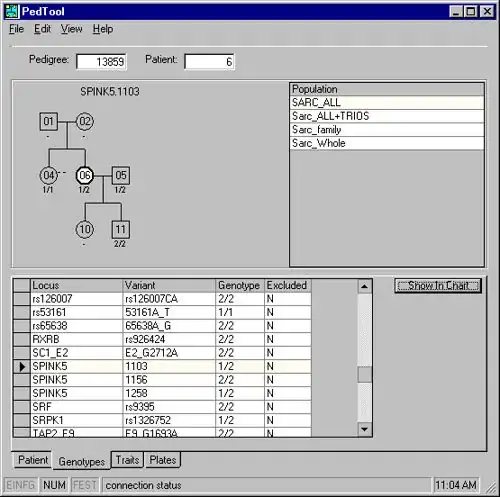Click the Show In Chart button
The image size is (500, 497).
click(x=438, y=286)
